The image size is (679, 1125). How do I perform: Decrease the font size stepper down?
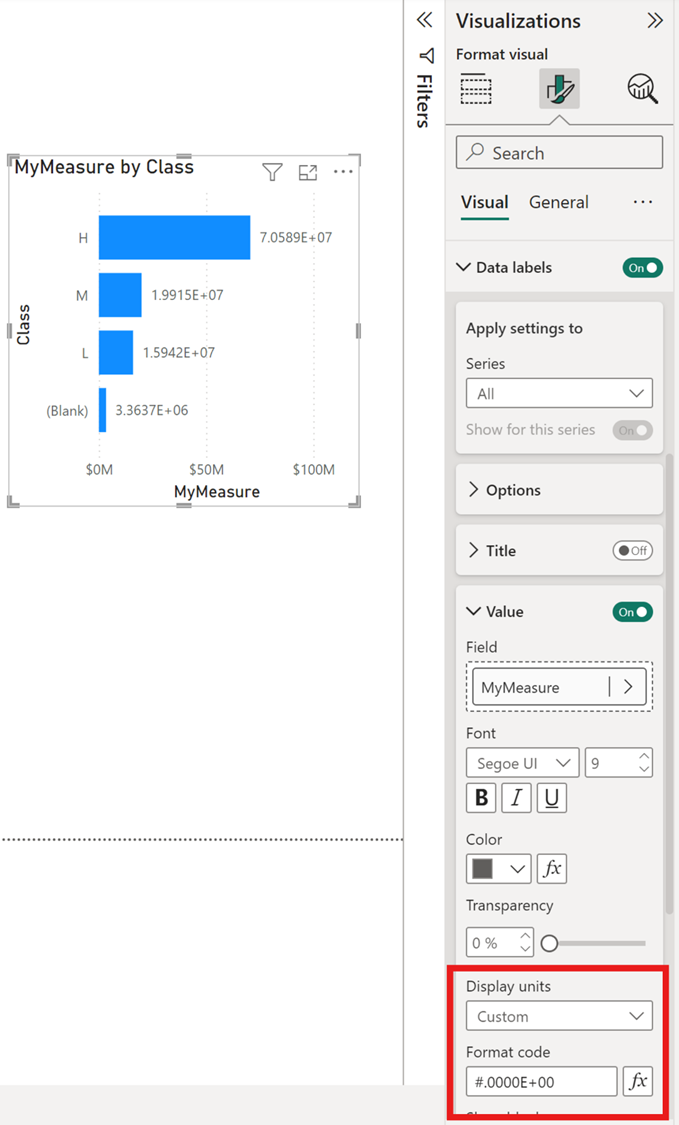[644, 770]
